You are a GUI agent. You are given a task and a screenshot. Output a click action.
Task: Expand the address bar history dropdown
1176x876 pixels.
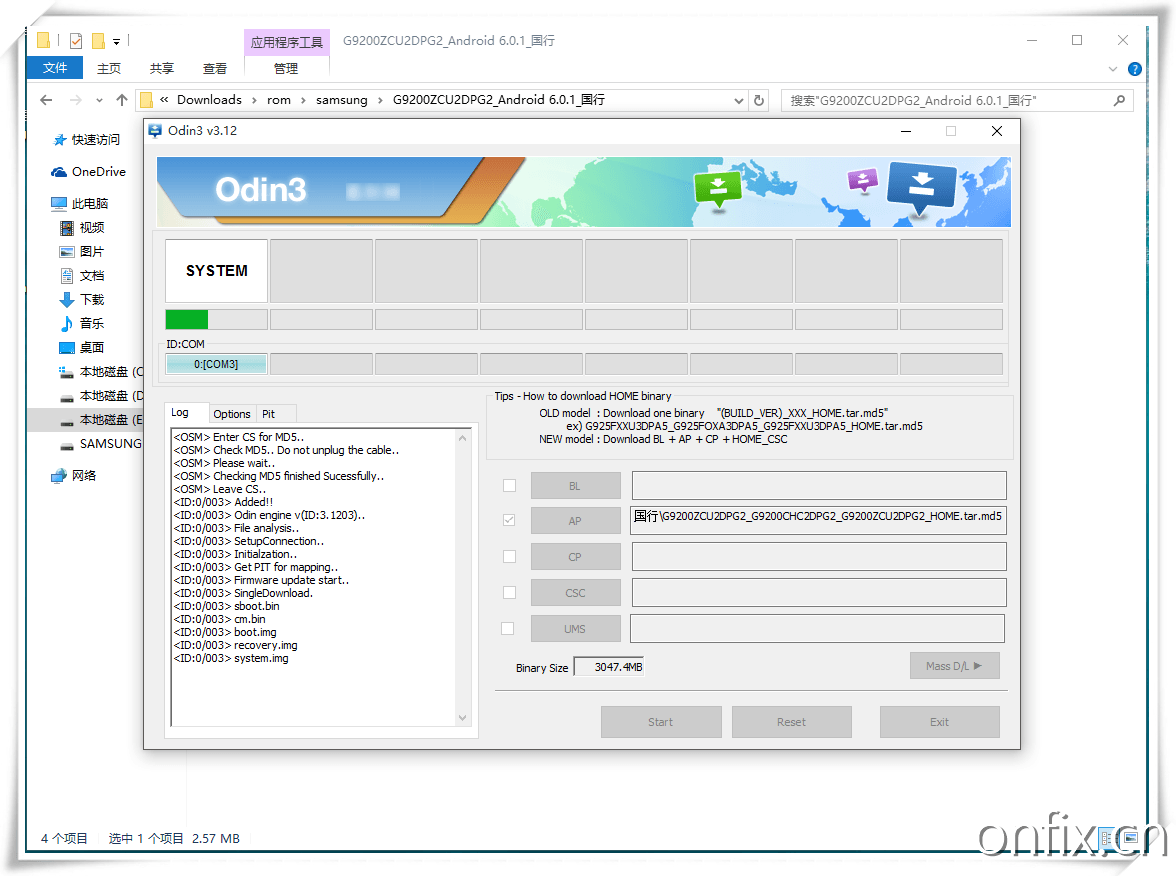[x=739, y=100]
